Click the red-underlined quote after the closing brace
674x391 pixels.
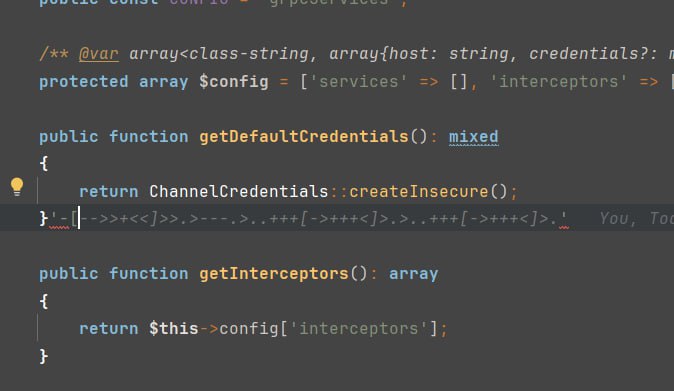54,219
